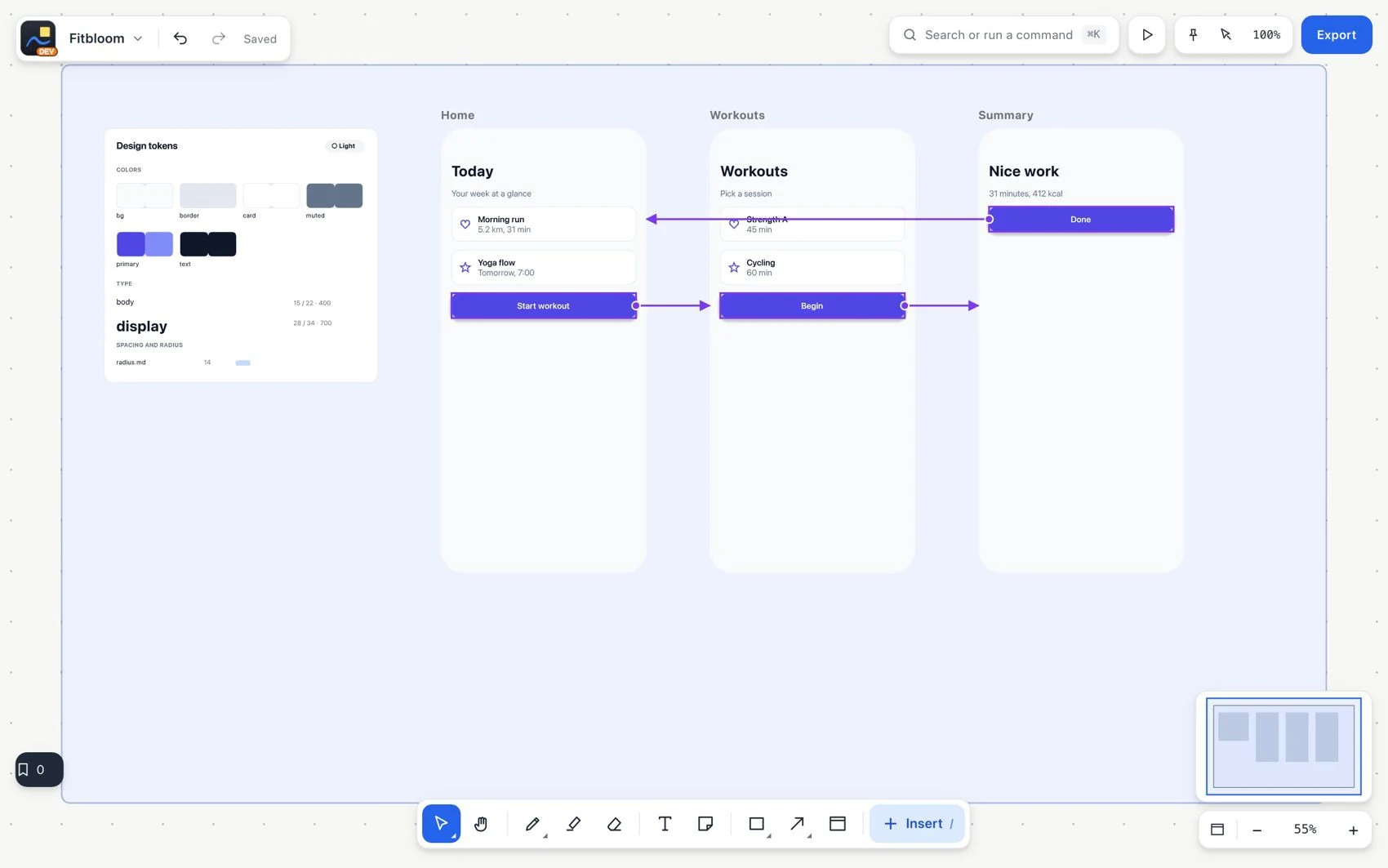Select the Frame tool
The height and width of the screenshot is (868, 1388).
click(x=838, y=824)
